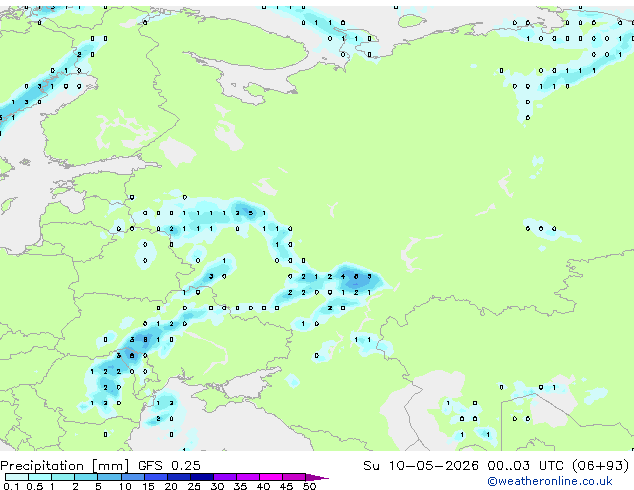
Task: Click the 1–2 mm legend color swatch
Action: coord(63,477)
